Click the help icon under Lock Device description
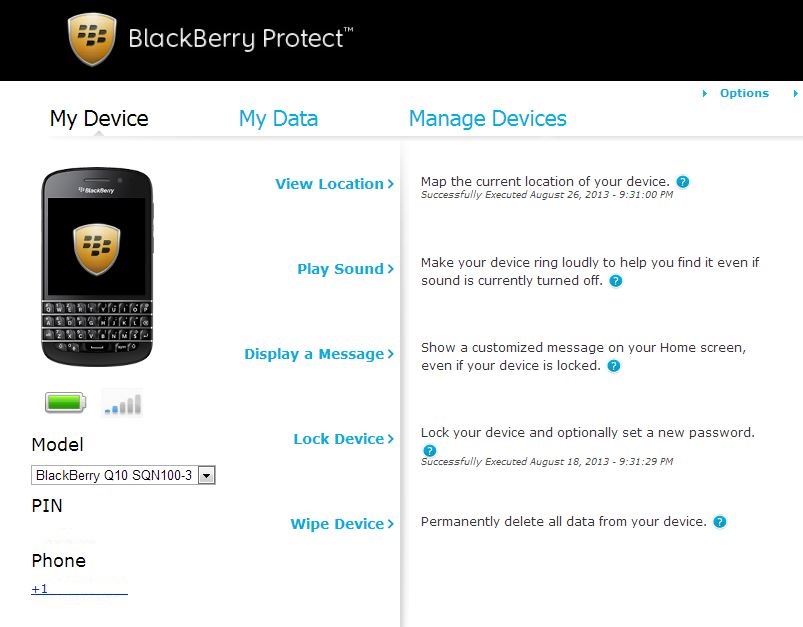This screenshot has height=627, width=803. coord(429,451)
